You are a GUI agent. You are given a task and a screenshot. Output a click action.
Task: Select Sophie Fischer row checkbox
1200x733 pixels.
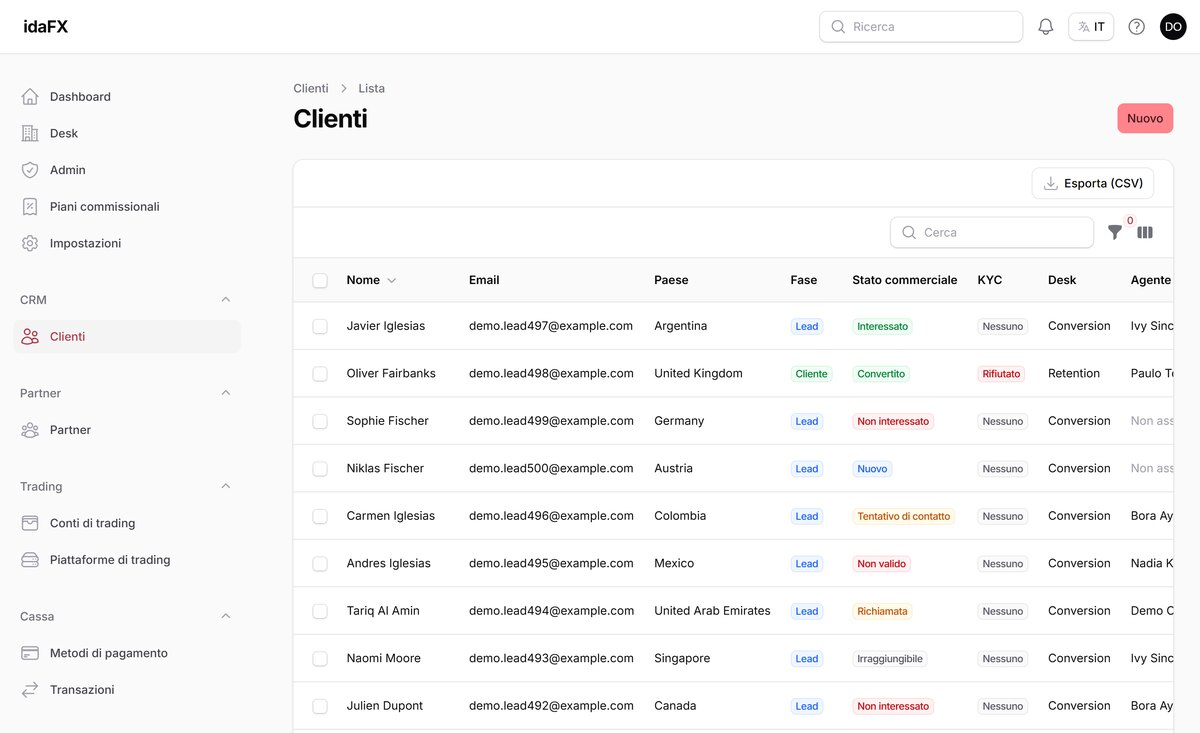pos(320,422)
